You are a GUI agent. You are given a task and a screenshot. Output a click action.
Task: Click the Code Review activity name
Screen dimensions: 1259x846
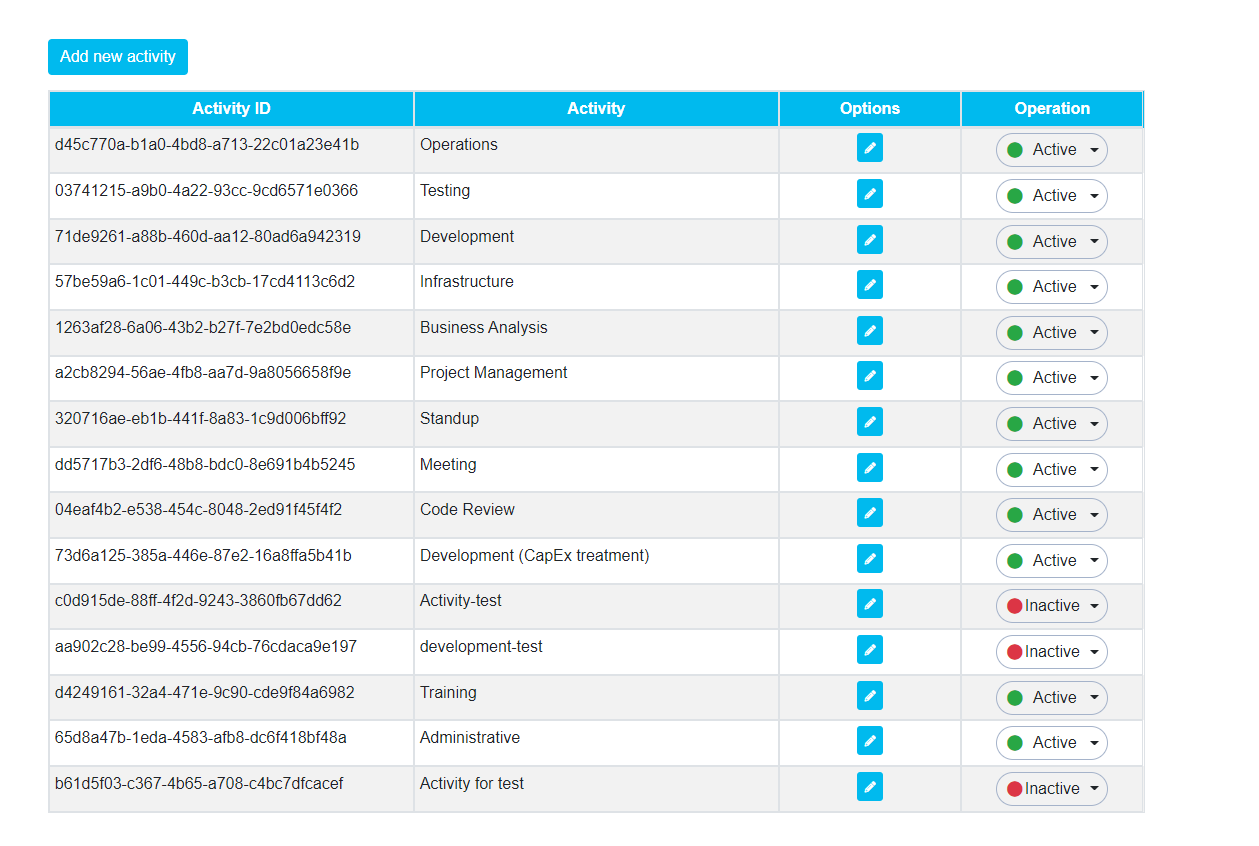pos(467,510)
